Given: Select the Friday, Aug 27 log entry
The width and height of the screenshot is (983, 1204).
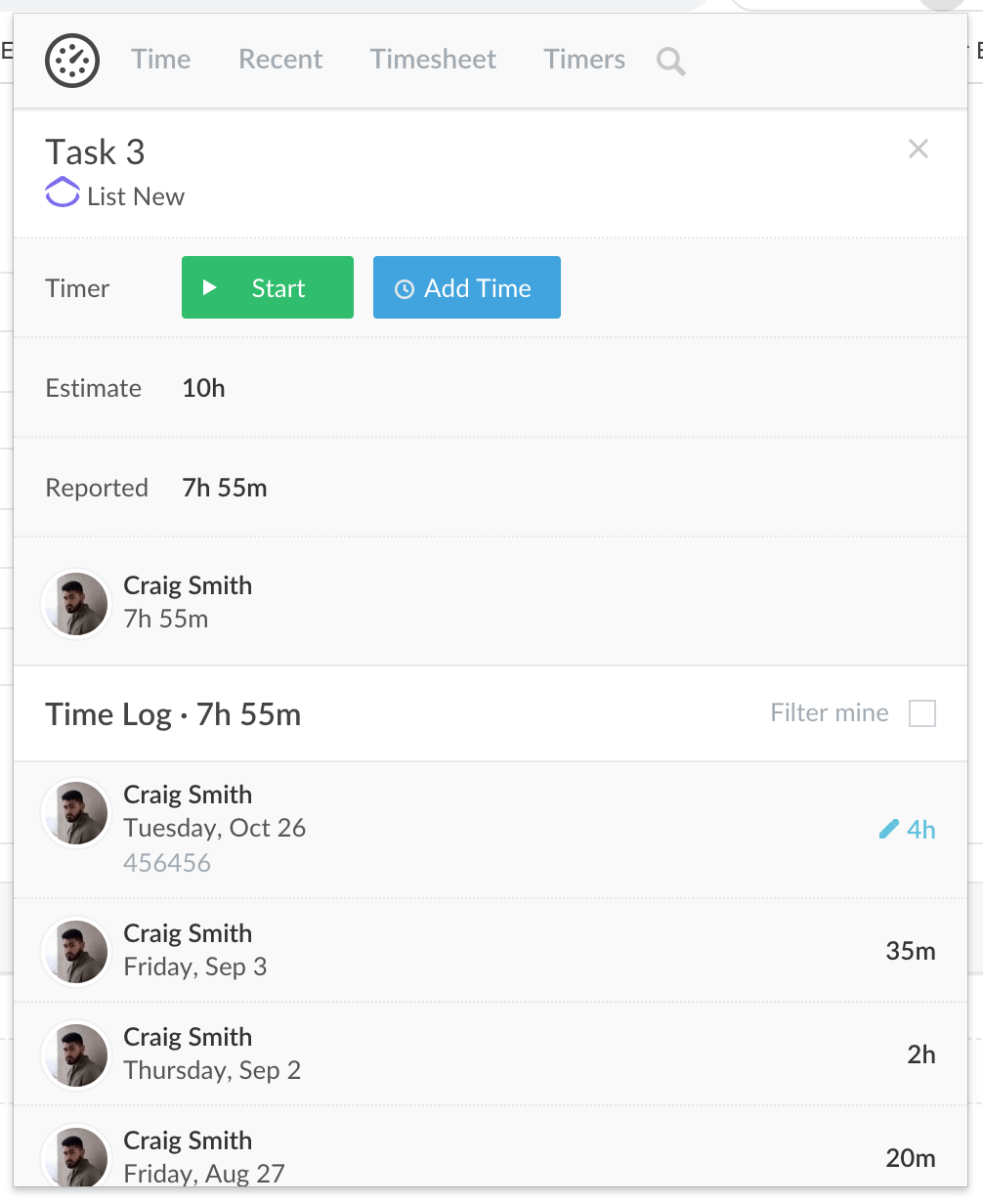Looking at the screenshot, I should click(489, 1157).
